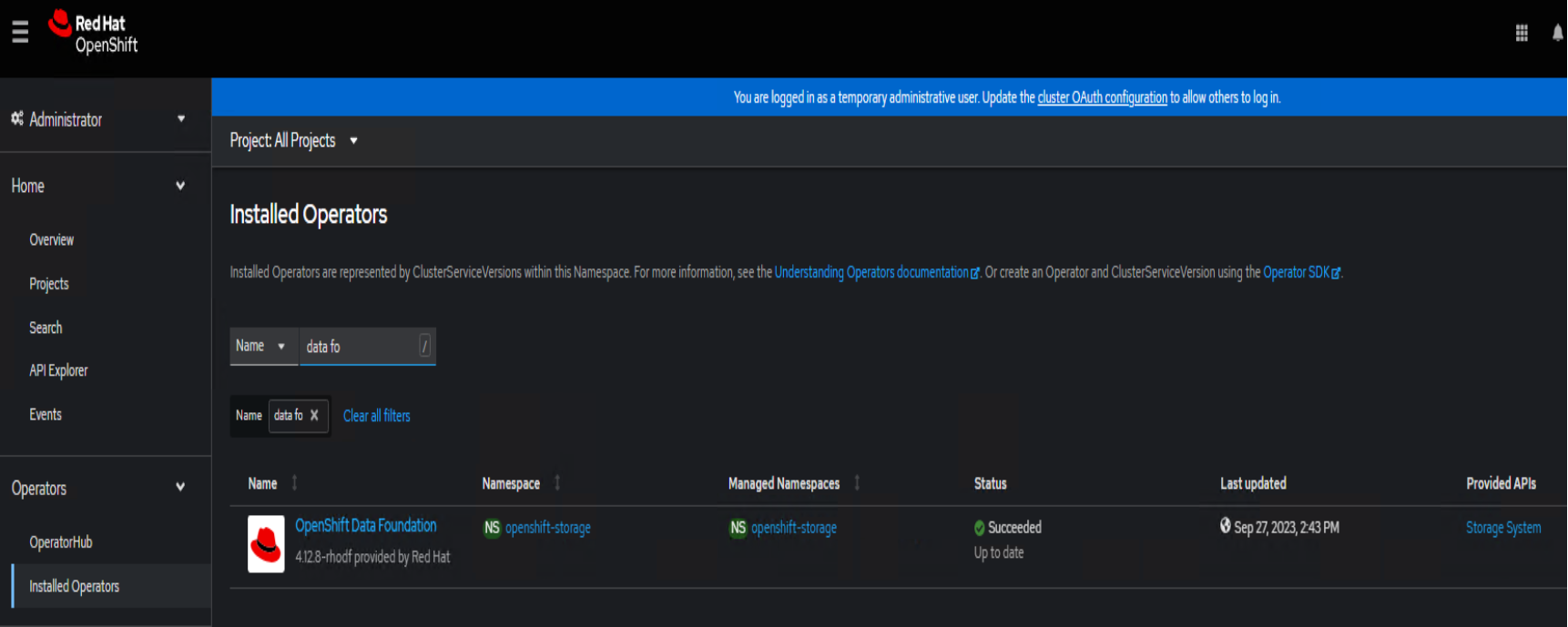This screenshot has height=627, width=1568.
Task: Open API Explorer in sidebar
Action: (x=58, y=370)
